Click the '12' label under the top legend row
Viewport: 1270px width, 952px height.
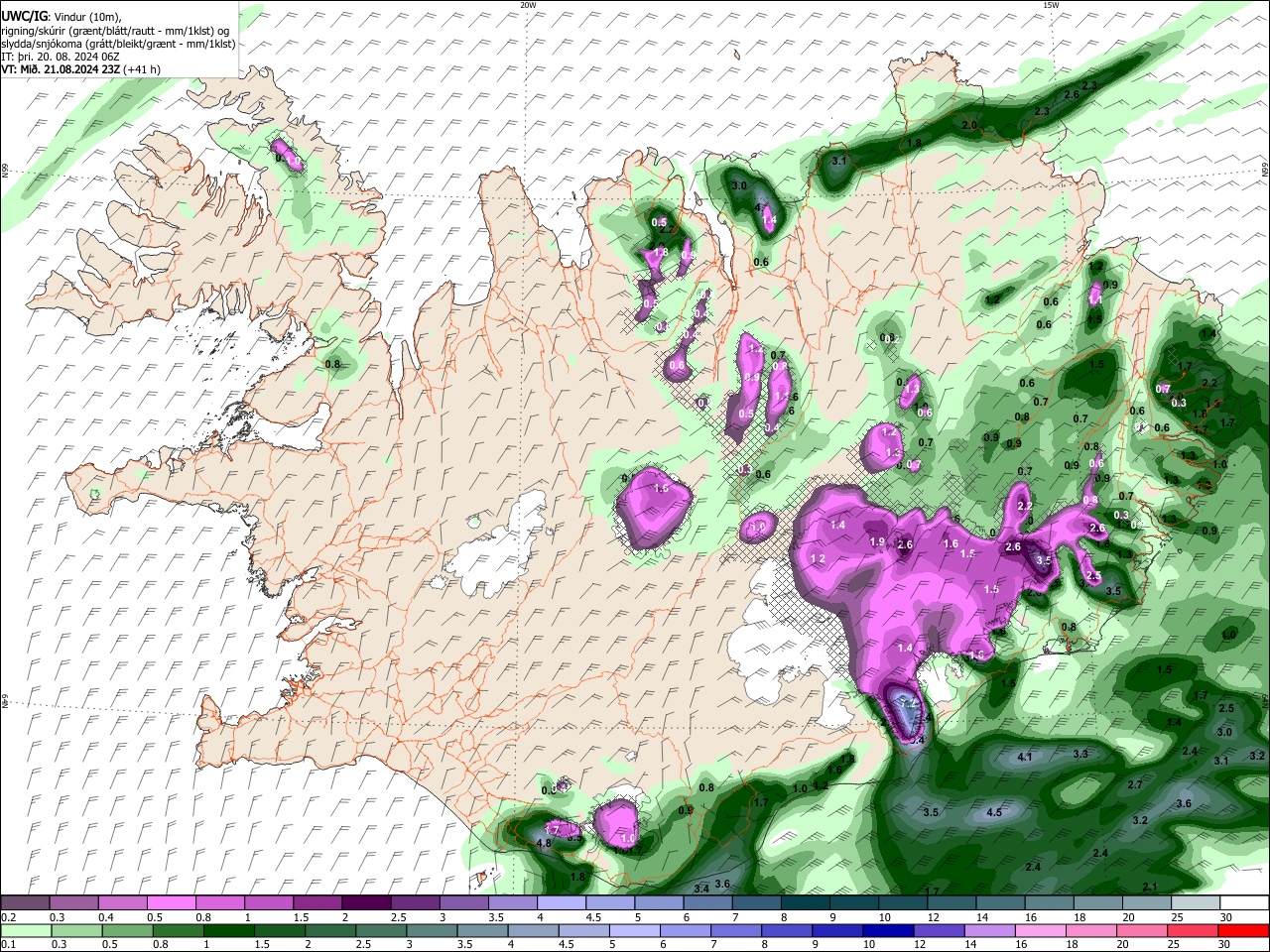pyautogui.click(x=934, y=917)
